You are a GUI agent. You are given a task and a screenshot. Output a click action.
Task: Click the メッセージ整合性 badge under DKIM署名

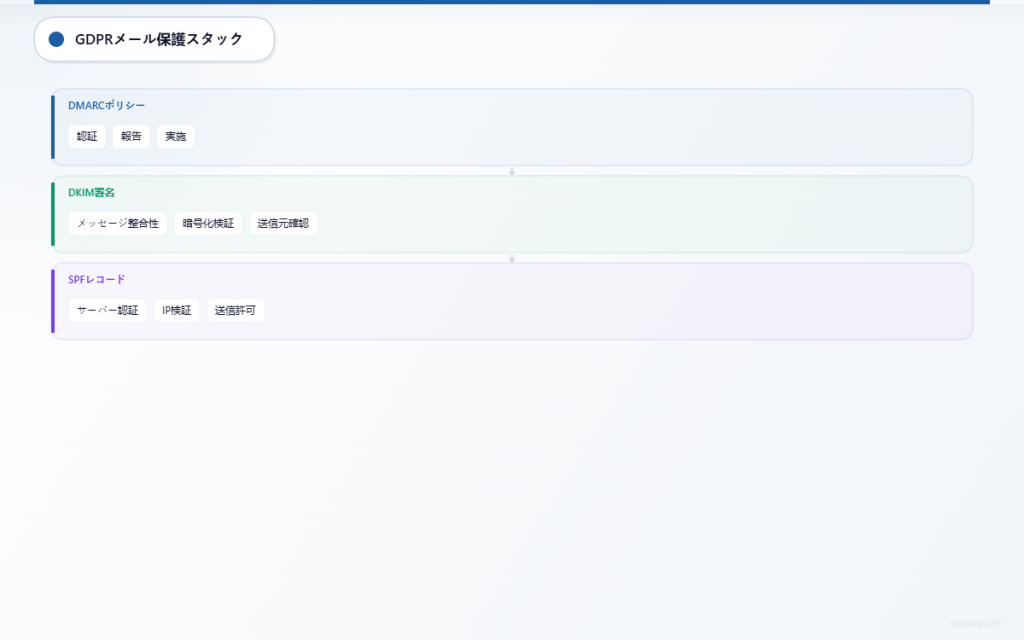(116, 223)
